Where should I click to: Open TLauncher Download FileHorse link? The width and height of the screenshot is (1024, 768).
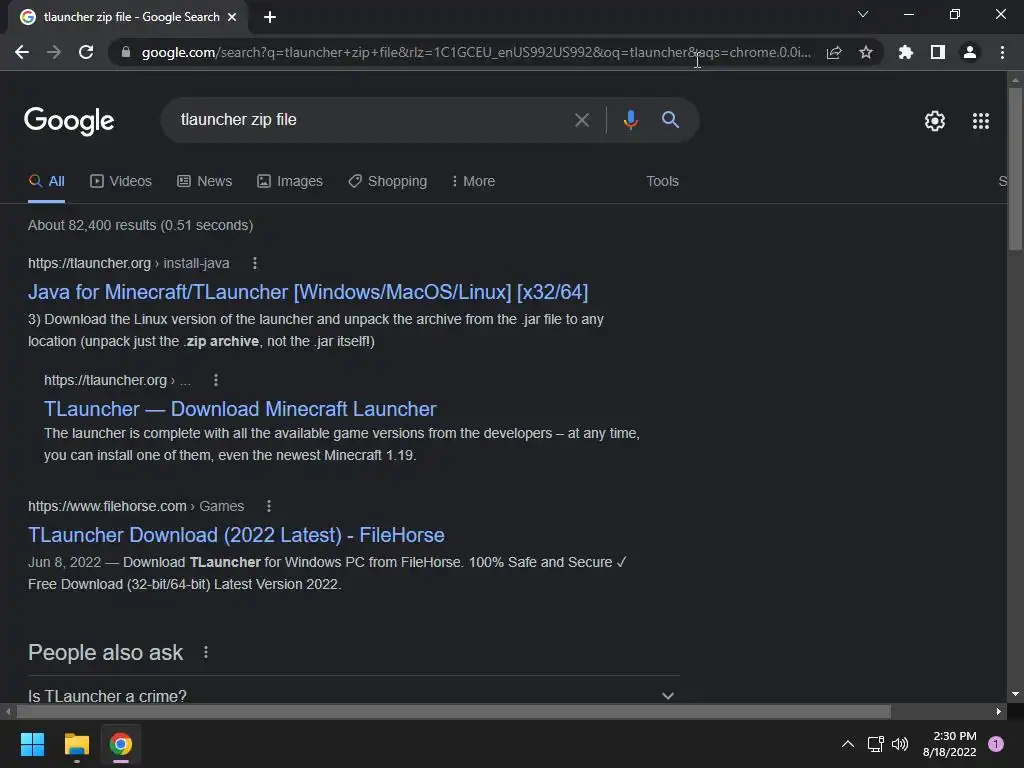[x=236, y=535]
